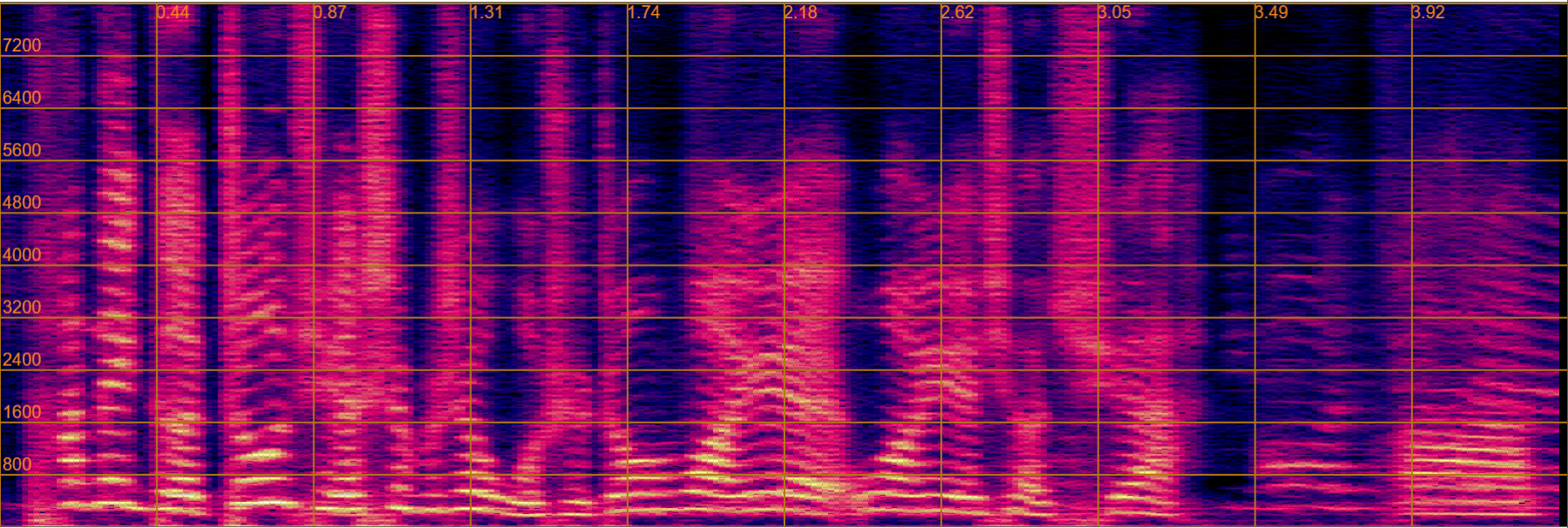Image resolution: width=1568 pixels, height=528 pixels.
Task: Select the 3.49 time marker label
Action: (x=1271, y=12)
